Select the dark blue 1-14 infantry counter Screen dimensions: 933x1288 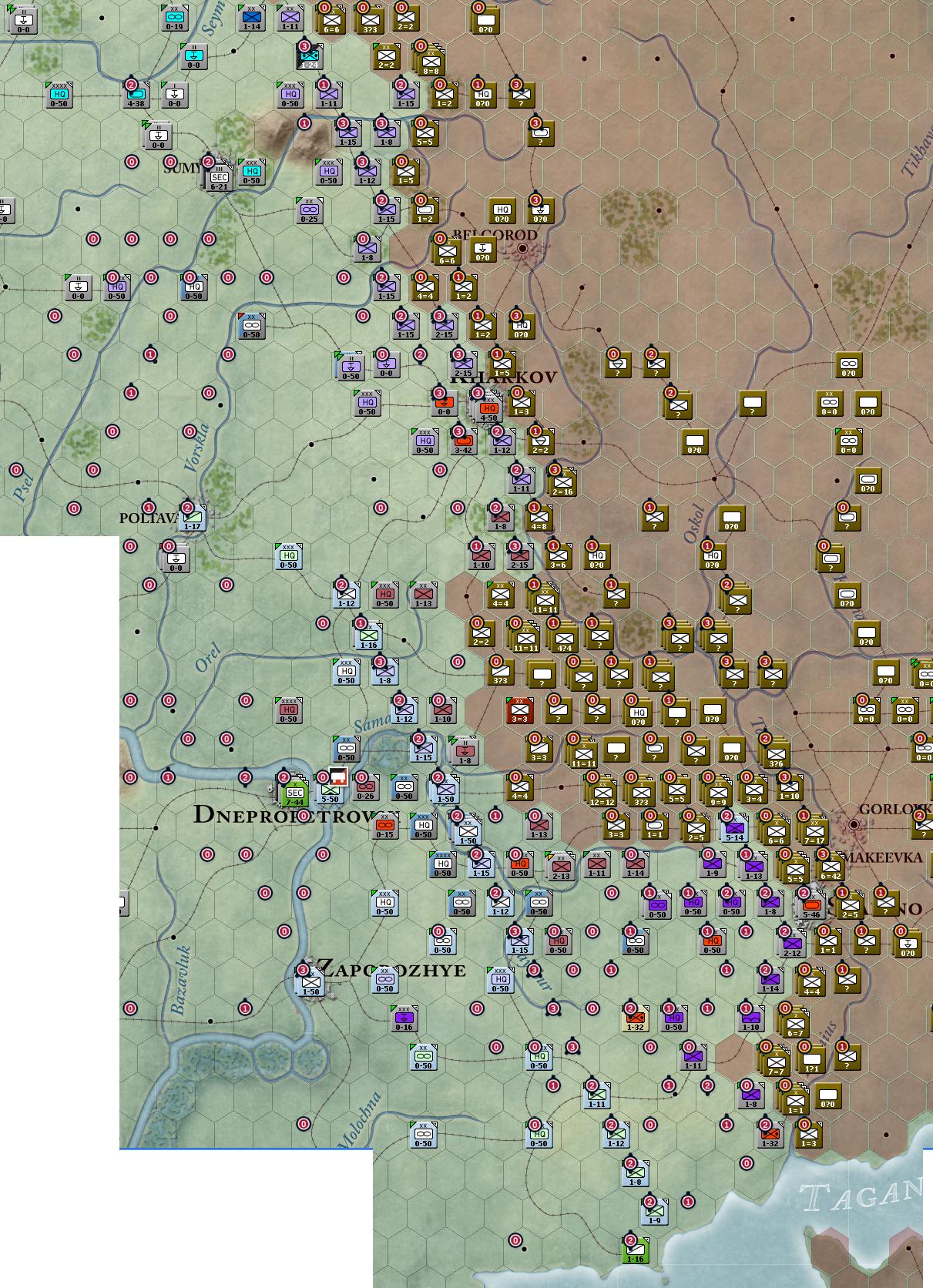coord(251,18)
